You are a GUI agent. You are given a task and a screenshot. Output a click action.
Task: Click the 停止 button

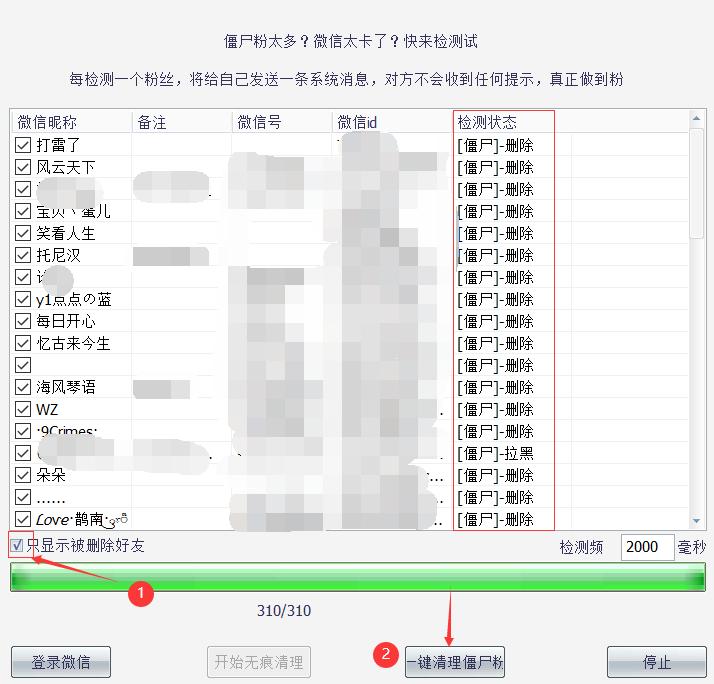pos(657,662)
